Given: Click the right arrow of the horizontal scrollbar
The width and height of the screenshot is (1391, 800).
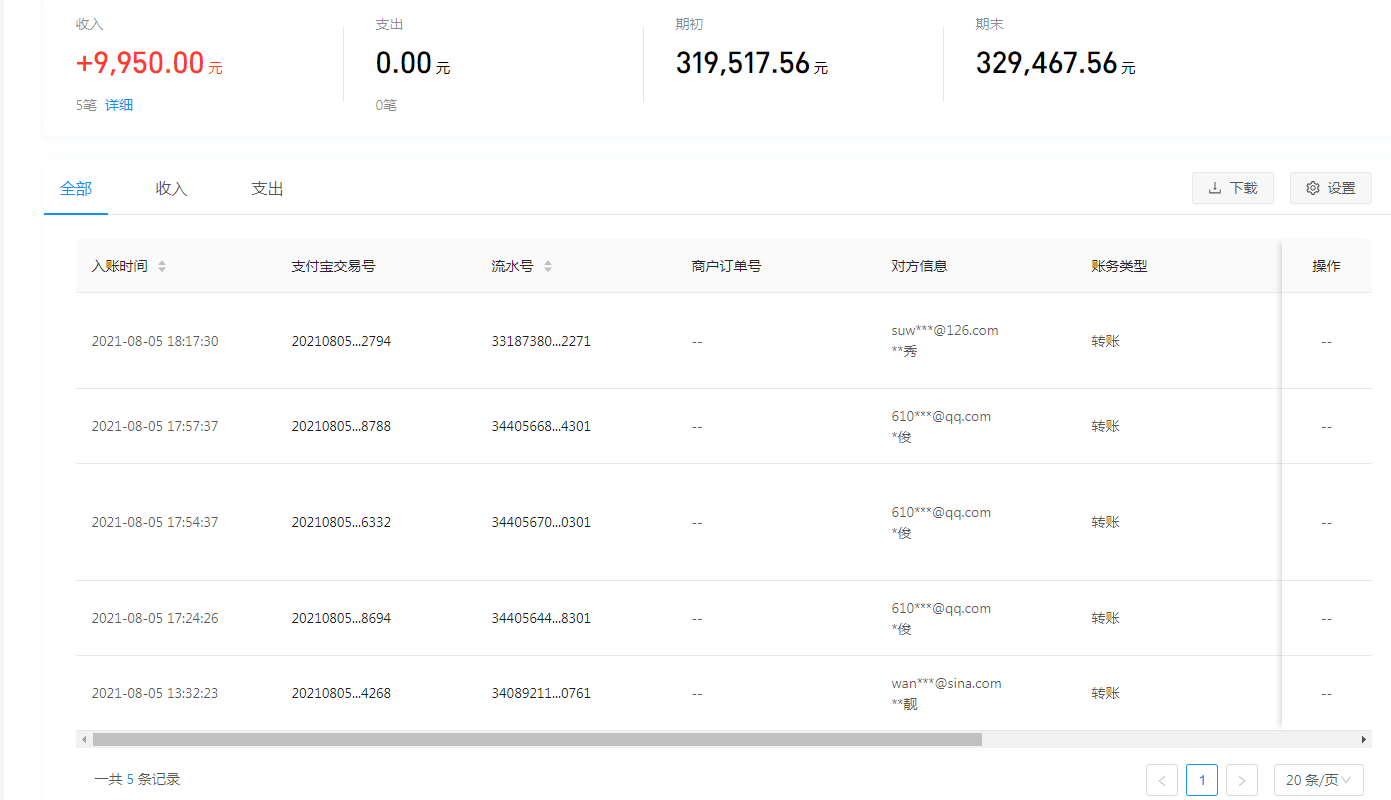Looking at the screenshot, I should (x=1363, y=738).
